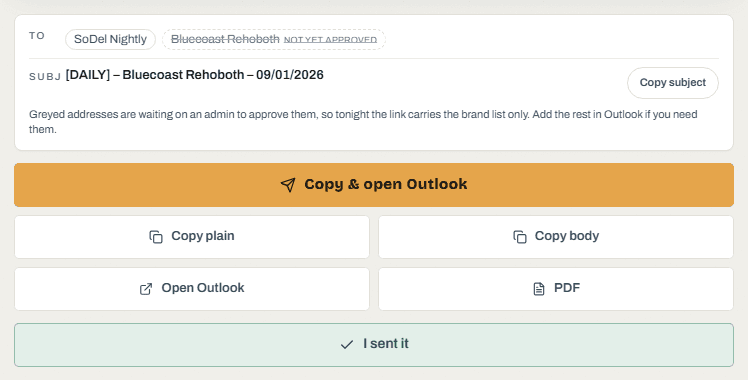Click the copy icon beside Copy body
This screenshot has height=380, width=748.
pos(520,237)
